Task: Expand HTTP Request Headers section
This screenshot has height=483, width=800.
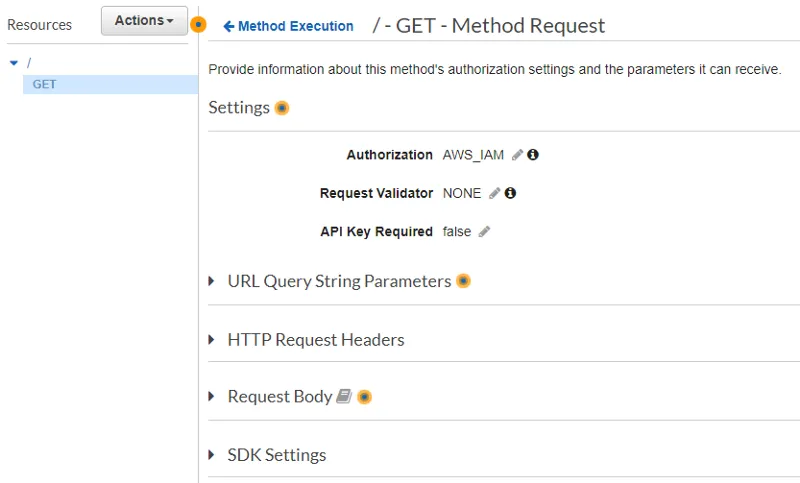Action: [211, 340]
